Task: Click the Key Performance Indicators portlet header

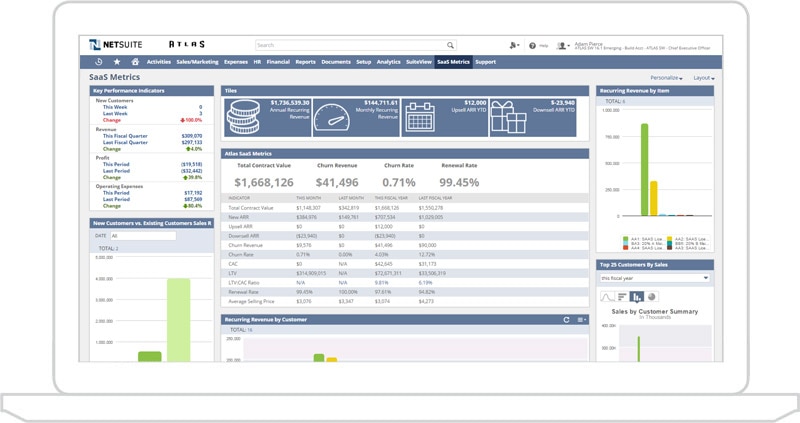Action: pyautogui.click(x=152, y=91)
